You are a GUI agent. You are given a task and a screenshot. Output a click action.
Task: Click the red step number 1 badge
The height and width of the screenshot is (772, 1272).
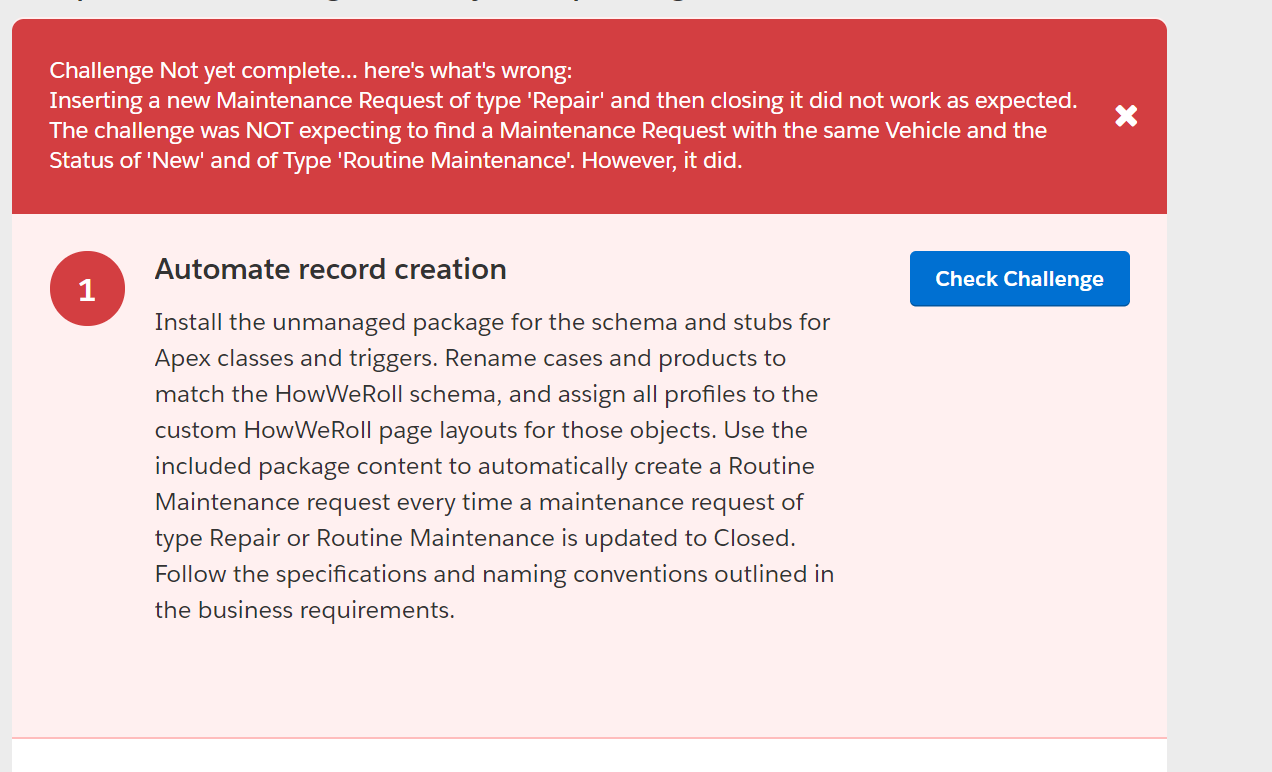point(87,289)
